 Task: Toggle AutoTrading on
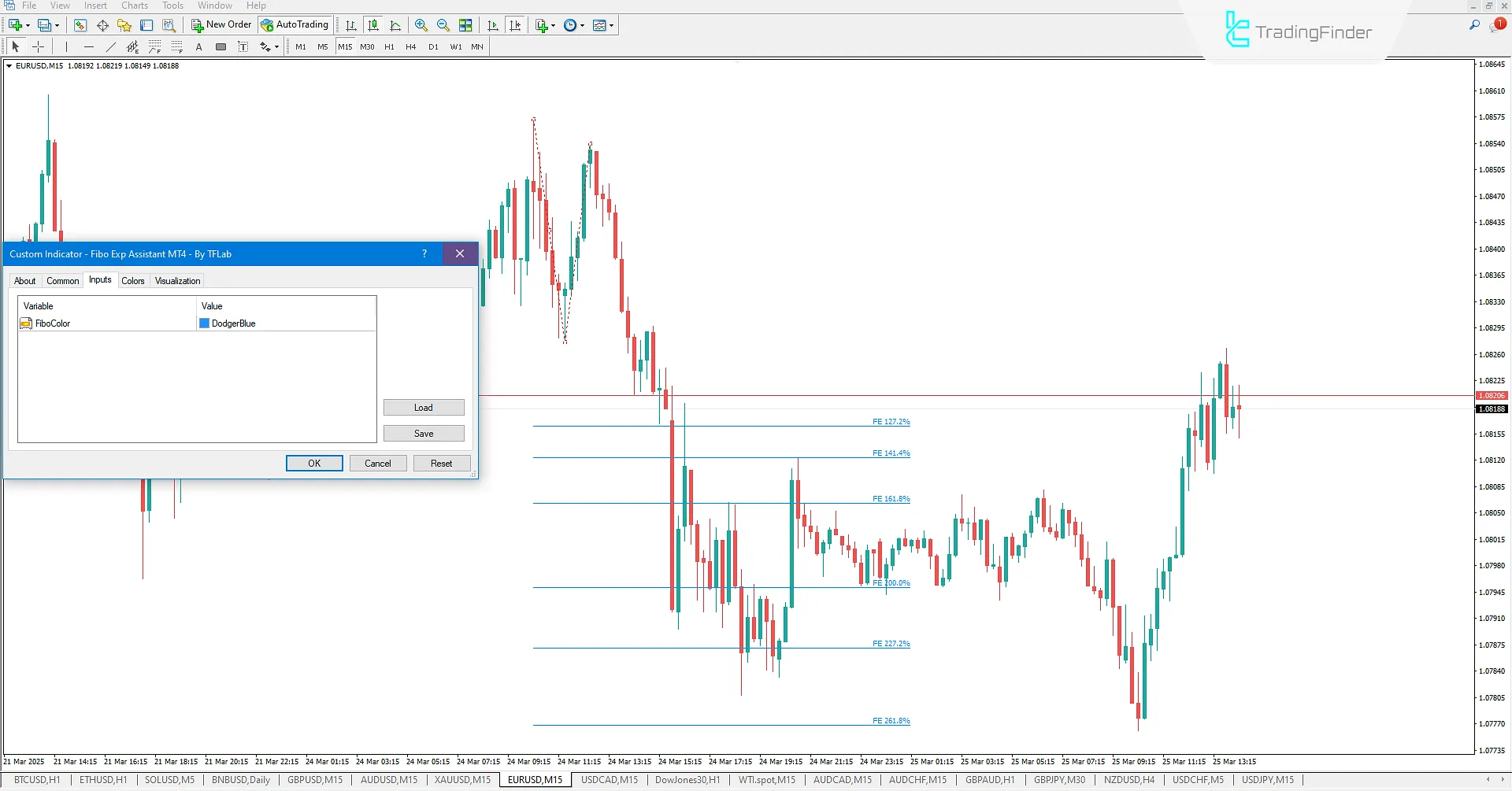pos(295,24)
